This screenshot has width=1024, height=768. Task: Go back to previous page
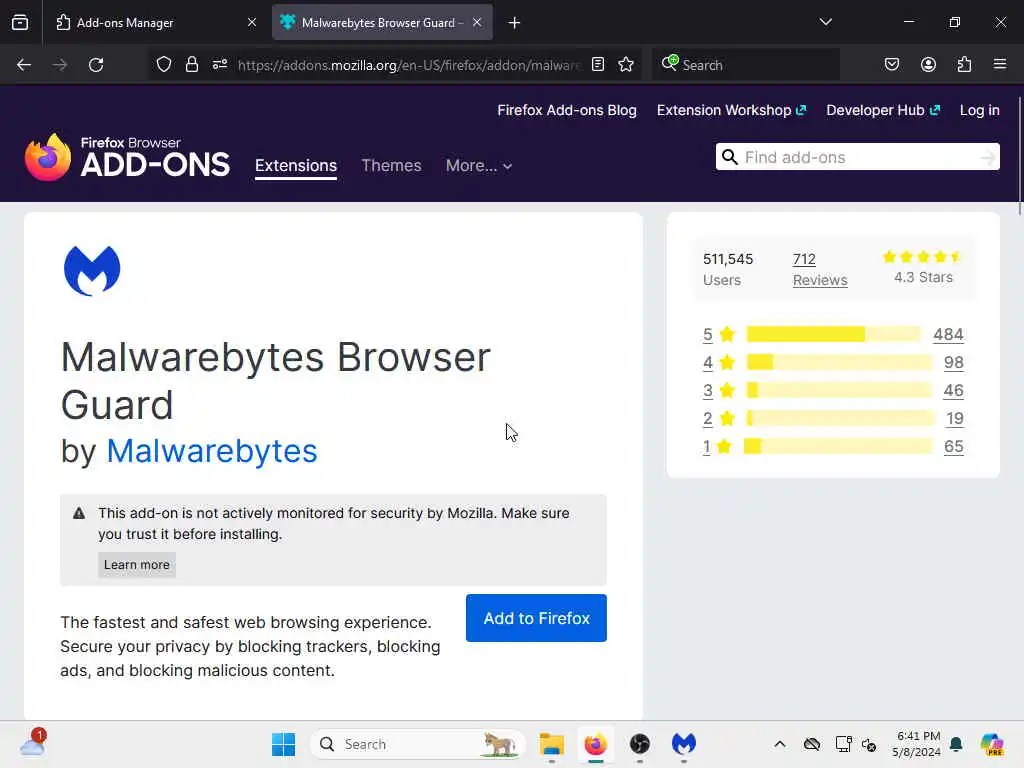coord(24,65)
